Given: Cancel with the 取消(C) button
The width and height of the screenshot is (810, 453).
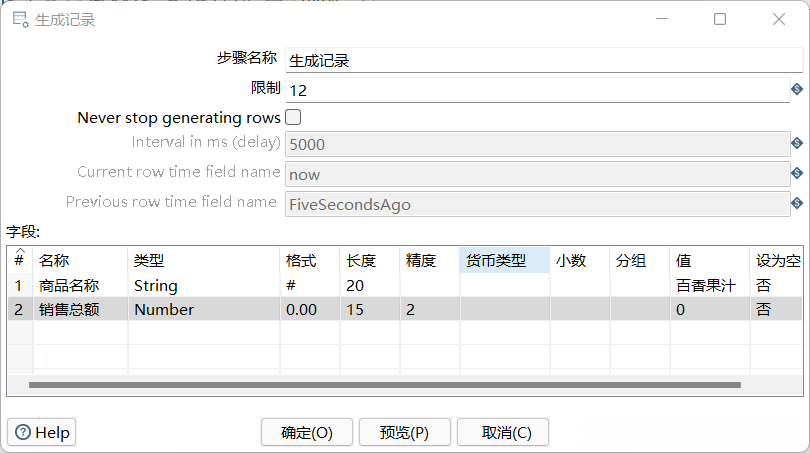Looking at the screenshot, I should (x=503, y=432).
